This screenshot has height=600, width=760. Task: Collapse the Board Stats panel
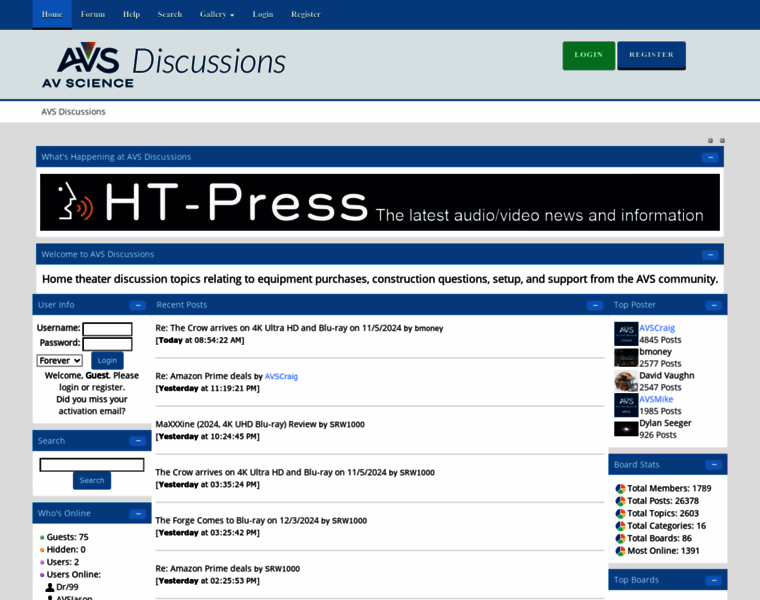[713, 465]
